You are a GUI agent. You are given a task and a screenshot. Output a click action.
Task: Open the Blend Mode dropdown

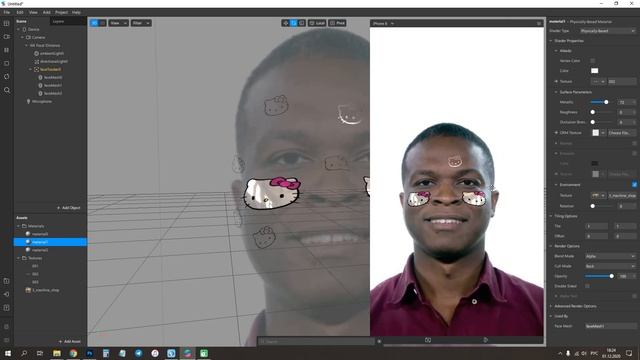tap(610, 256)
